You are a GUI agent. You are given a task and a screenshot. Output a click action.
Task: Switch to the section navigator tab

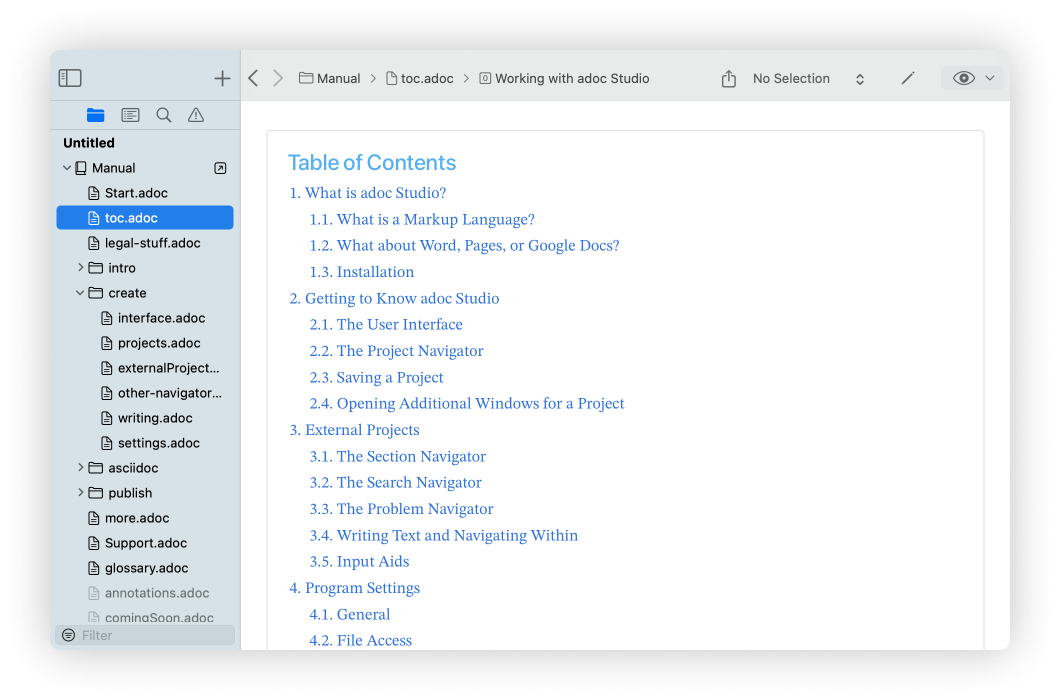pos(130,115)
